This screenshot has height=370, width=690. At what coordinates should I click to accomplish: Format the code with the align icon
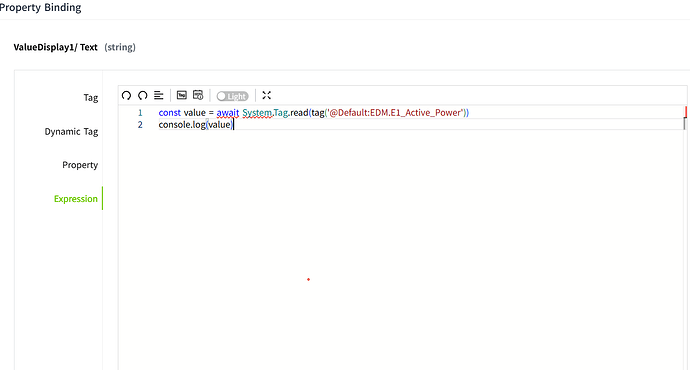point(158,95)
